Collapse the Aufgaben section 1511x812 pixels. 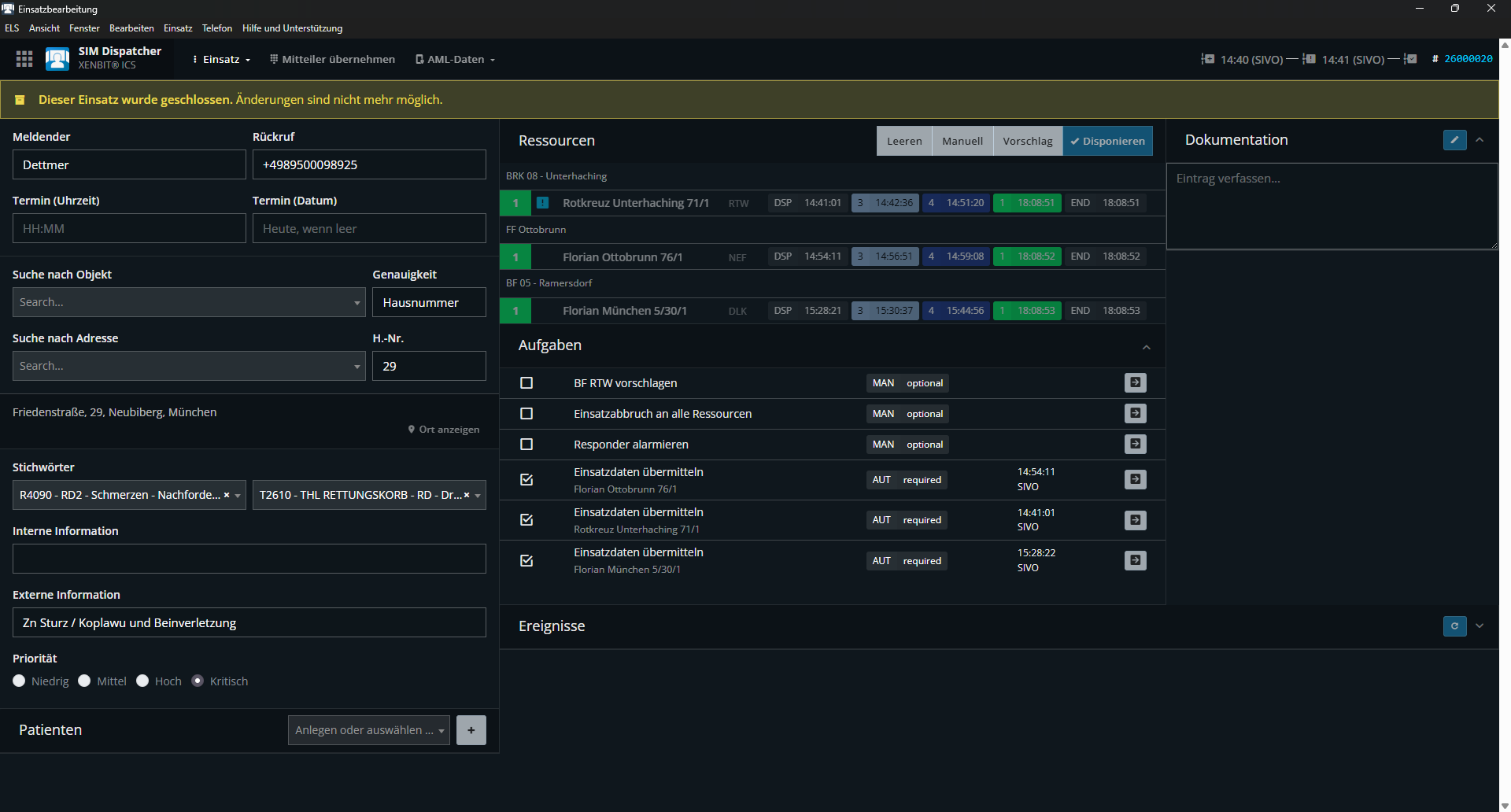click(x=1146, y=347)
